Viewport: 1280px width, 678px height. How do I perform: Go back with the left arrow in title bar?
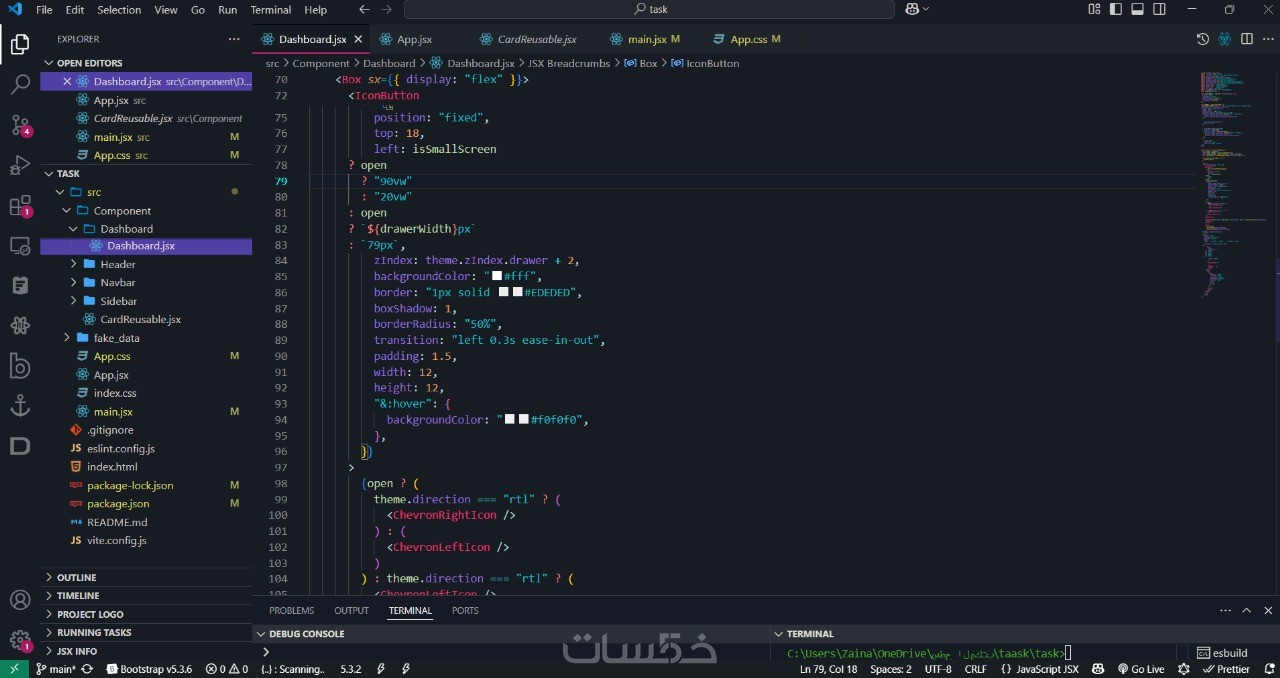[364, 10]
